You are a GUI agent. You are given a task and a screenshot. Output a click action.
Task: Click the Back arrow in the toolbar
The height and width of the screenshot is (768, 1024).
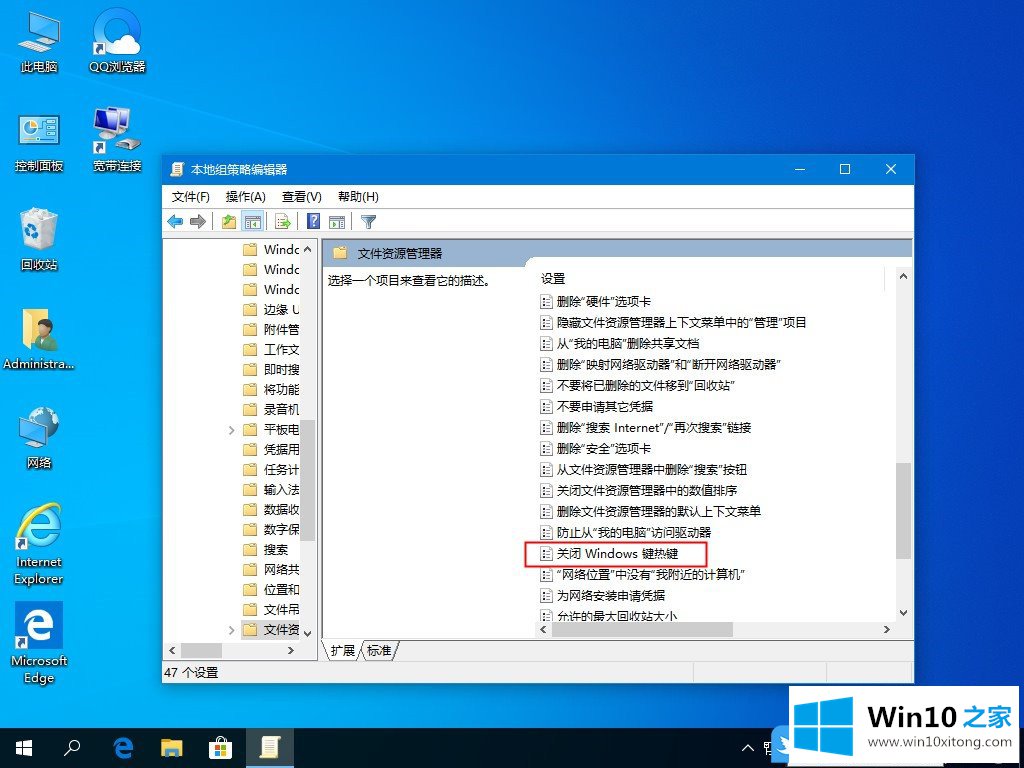175,222
